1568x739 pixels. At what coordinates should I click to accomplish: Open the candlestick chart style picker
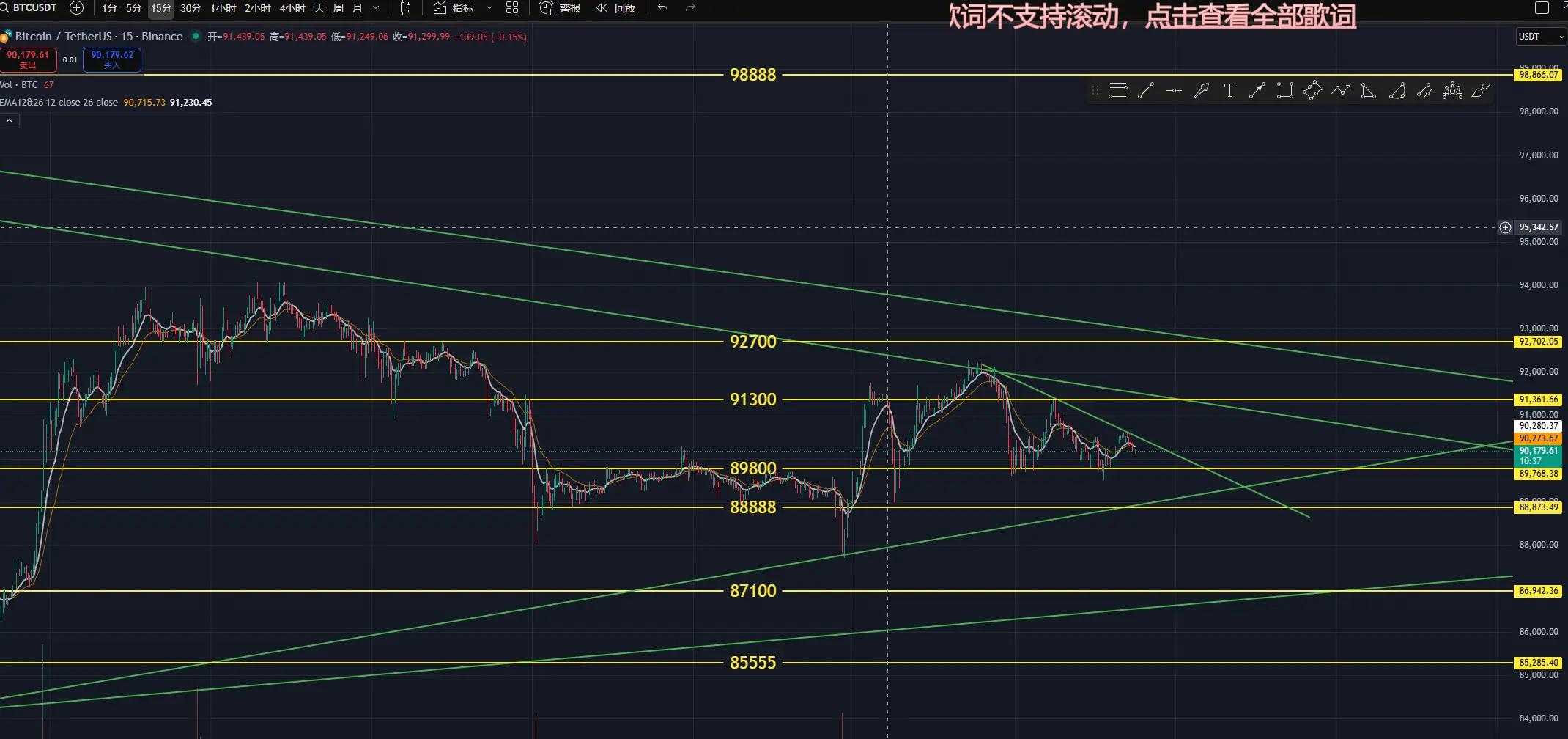405,8
